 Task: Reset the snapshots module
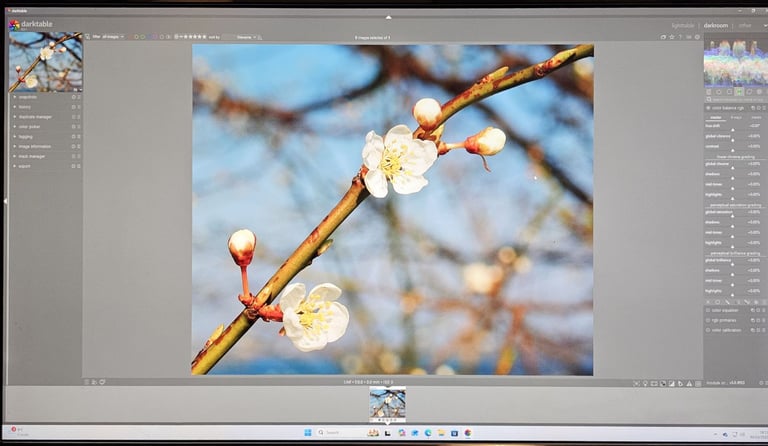point(73,97)
